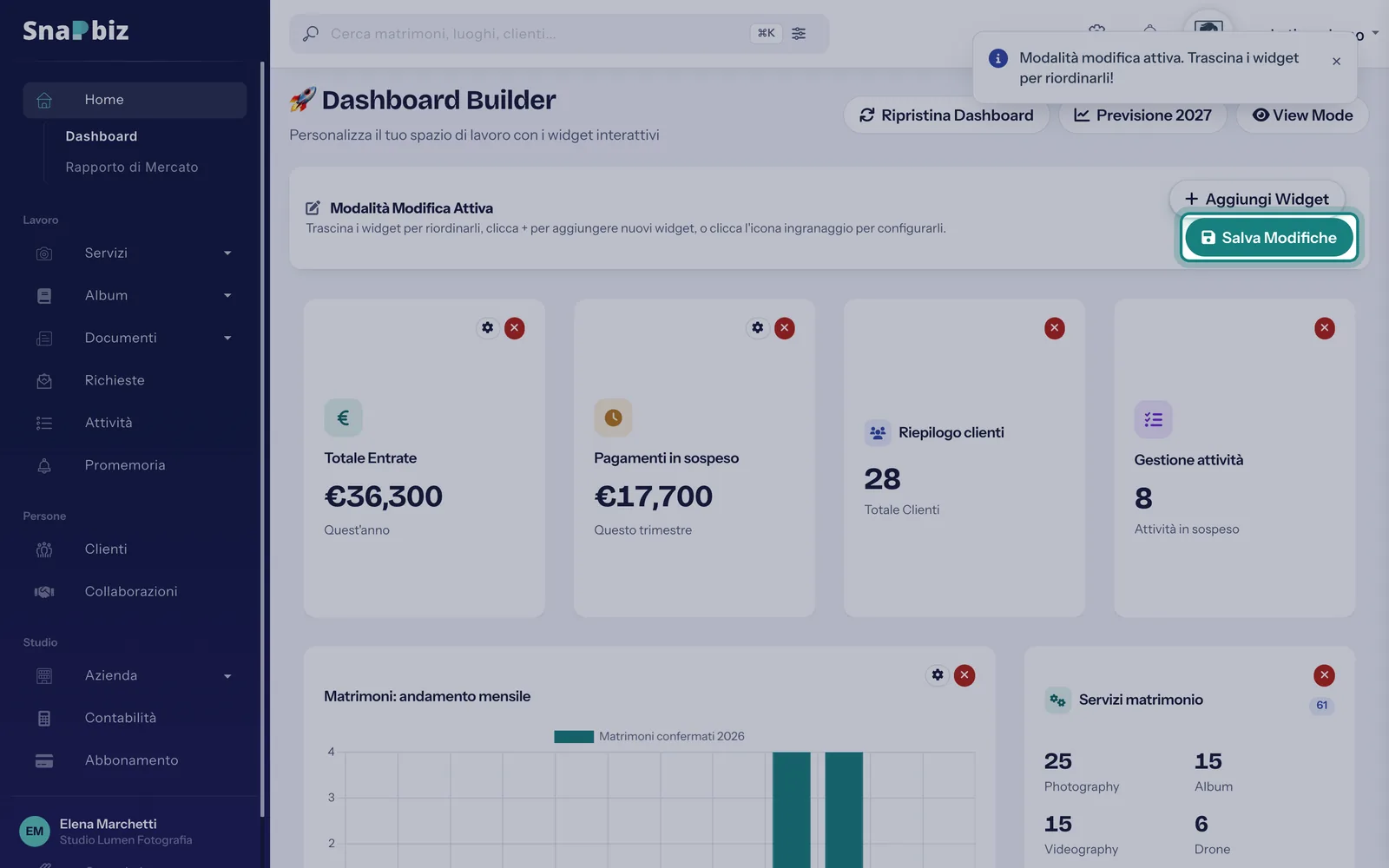The image size is (1389, 868).
Task: Click the people icon in Riepilogo clienti
Action: [x=878, y=432]
